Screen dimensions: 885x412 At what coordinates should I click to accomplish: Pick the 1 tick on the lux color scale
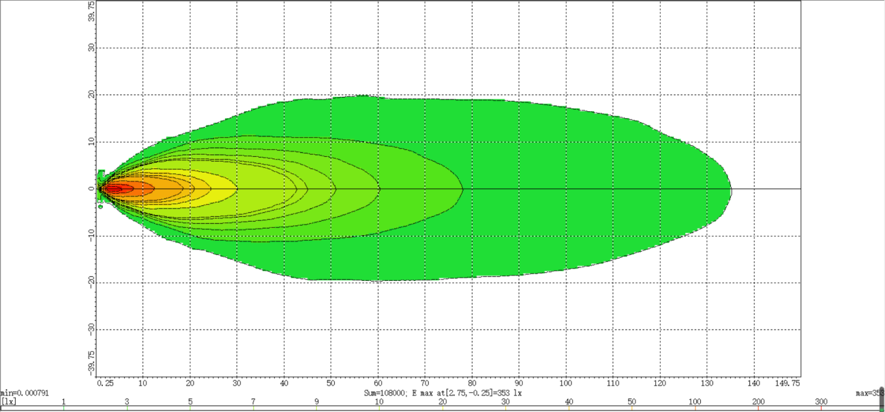coord(64,402)
